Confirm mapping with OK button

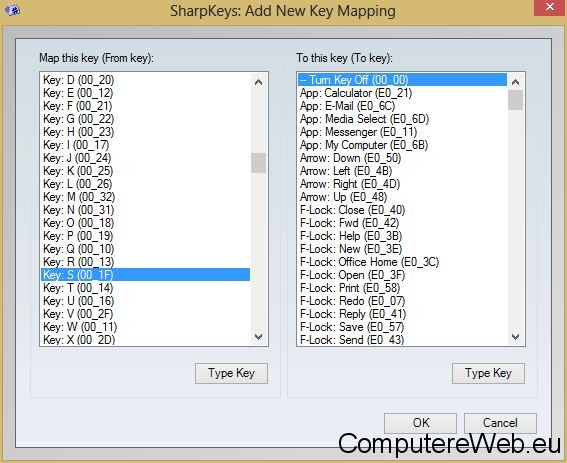coord(420,423)
